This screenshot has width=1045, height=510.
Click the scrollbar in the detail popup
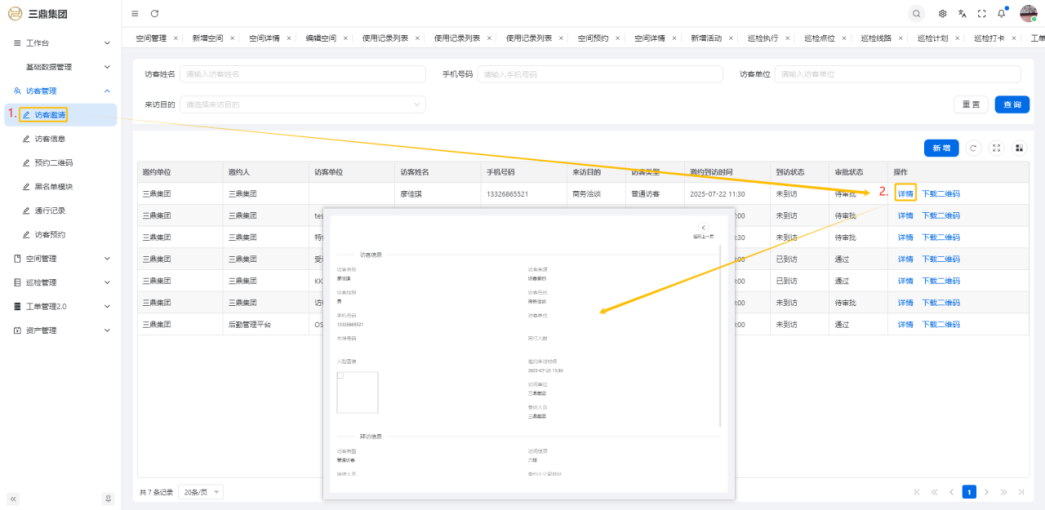pyautogui.click(x=720, y=330)
